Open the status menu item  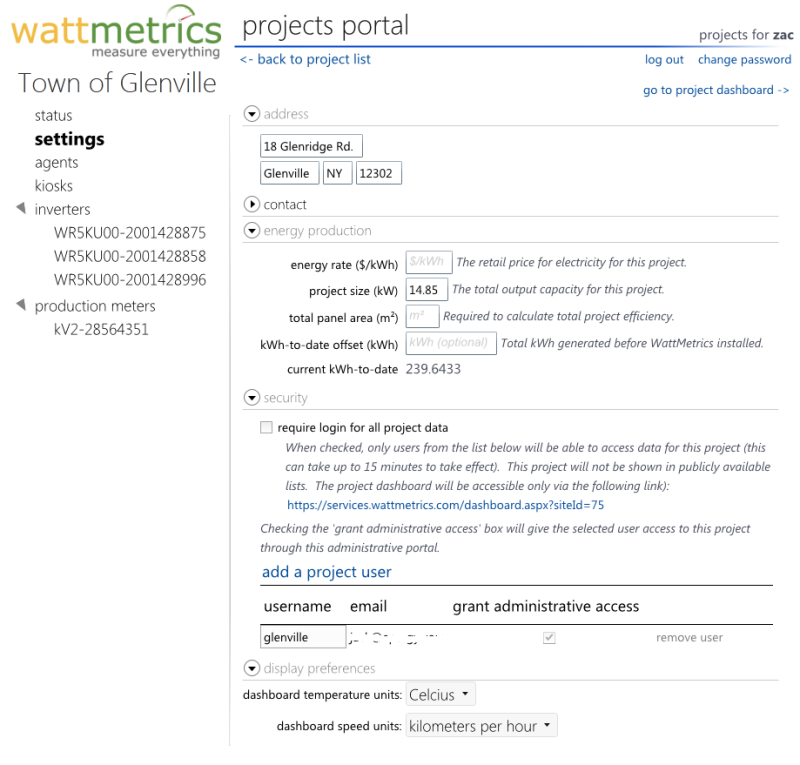tap(54, 115)
